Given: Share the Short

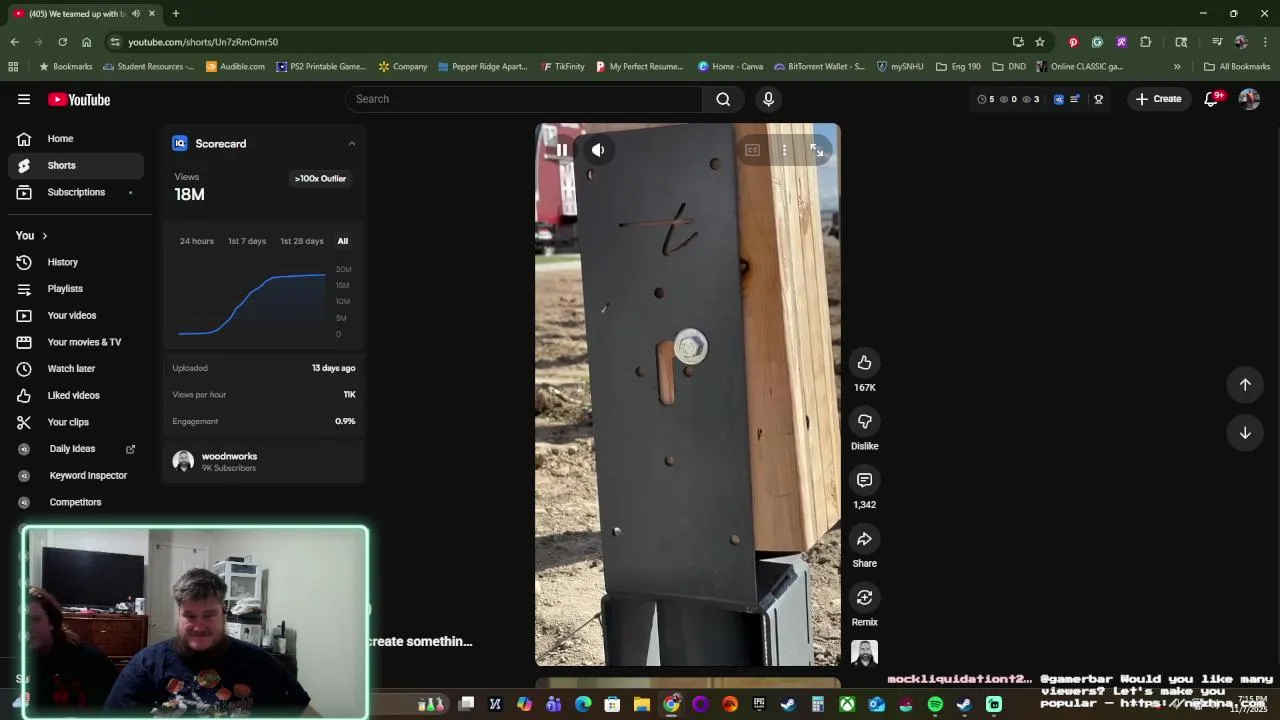Looking at the screenshot, I should tap(865, 539).
